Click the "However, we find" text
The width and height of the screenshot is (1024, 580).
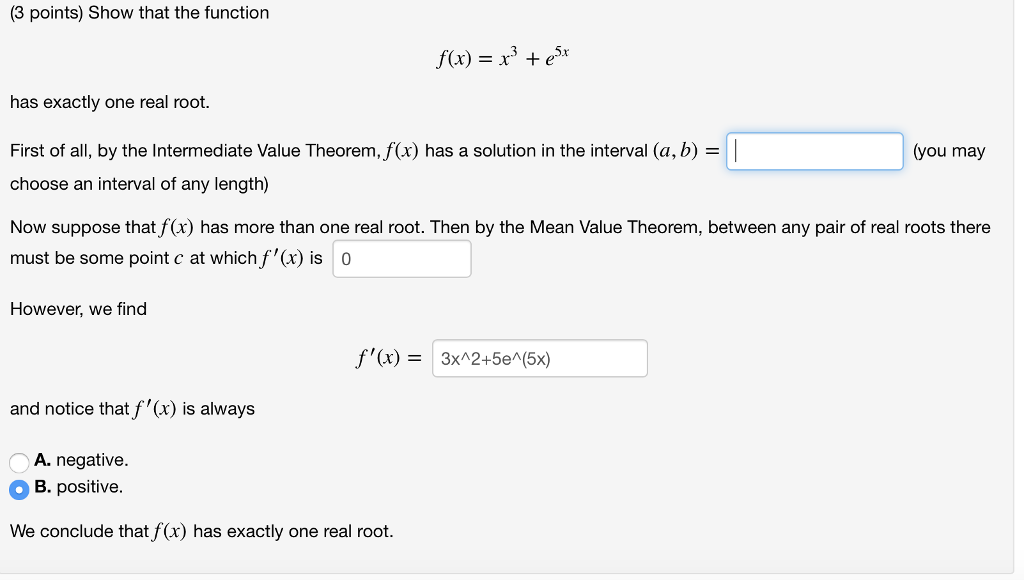coord(77,309)
